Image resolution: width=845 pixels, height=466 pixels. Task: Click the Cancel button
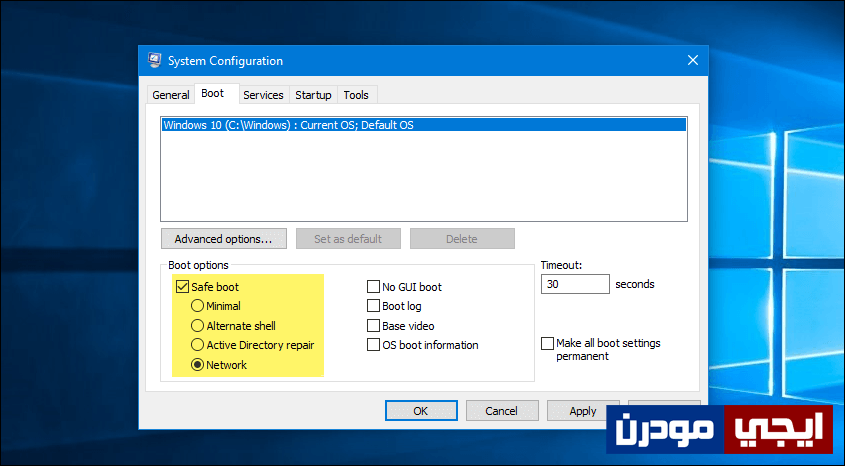click(x=502, y=411)
